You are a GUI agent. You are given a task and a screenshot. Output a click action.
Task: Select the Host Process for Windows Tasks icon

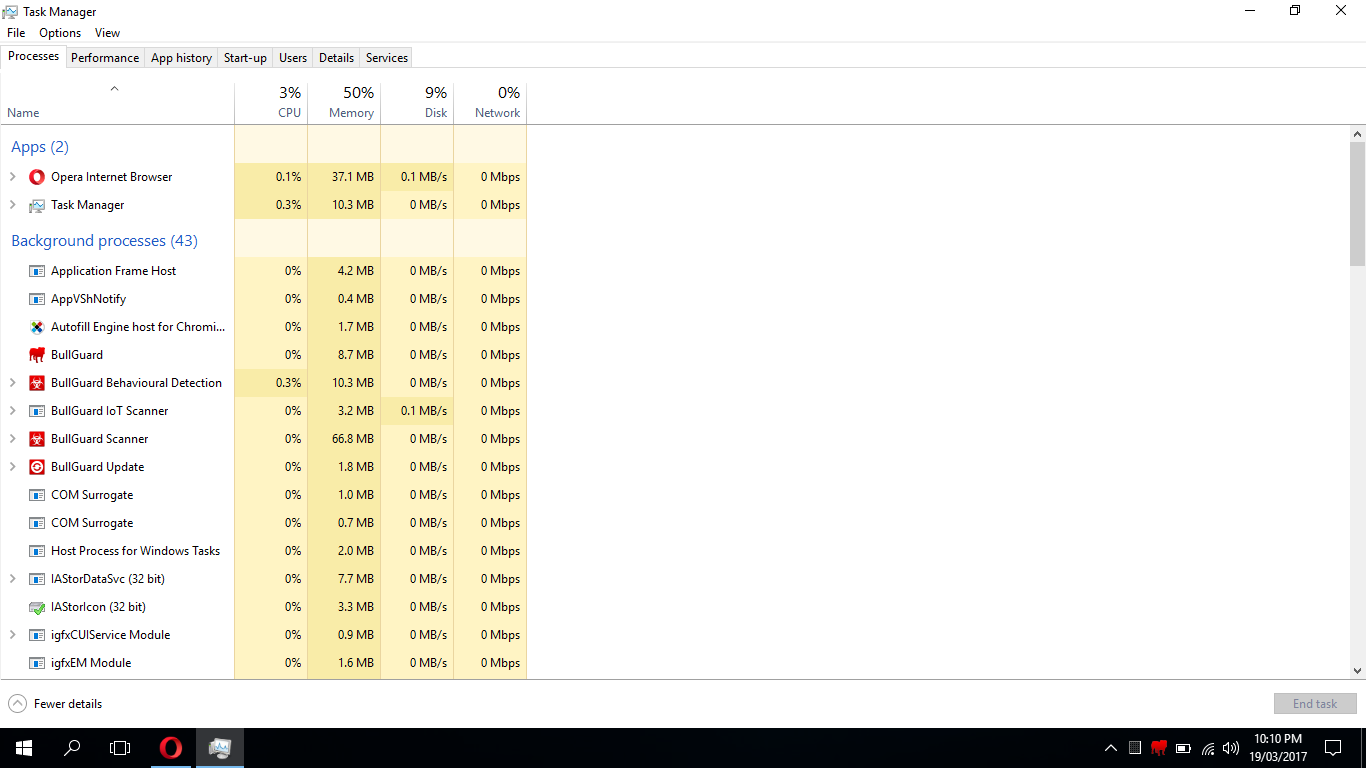pyautogui.click(x=37, y=551)
